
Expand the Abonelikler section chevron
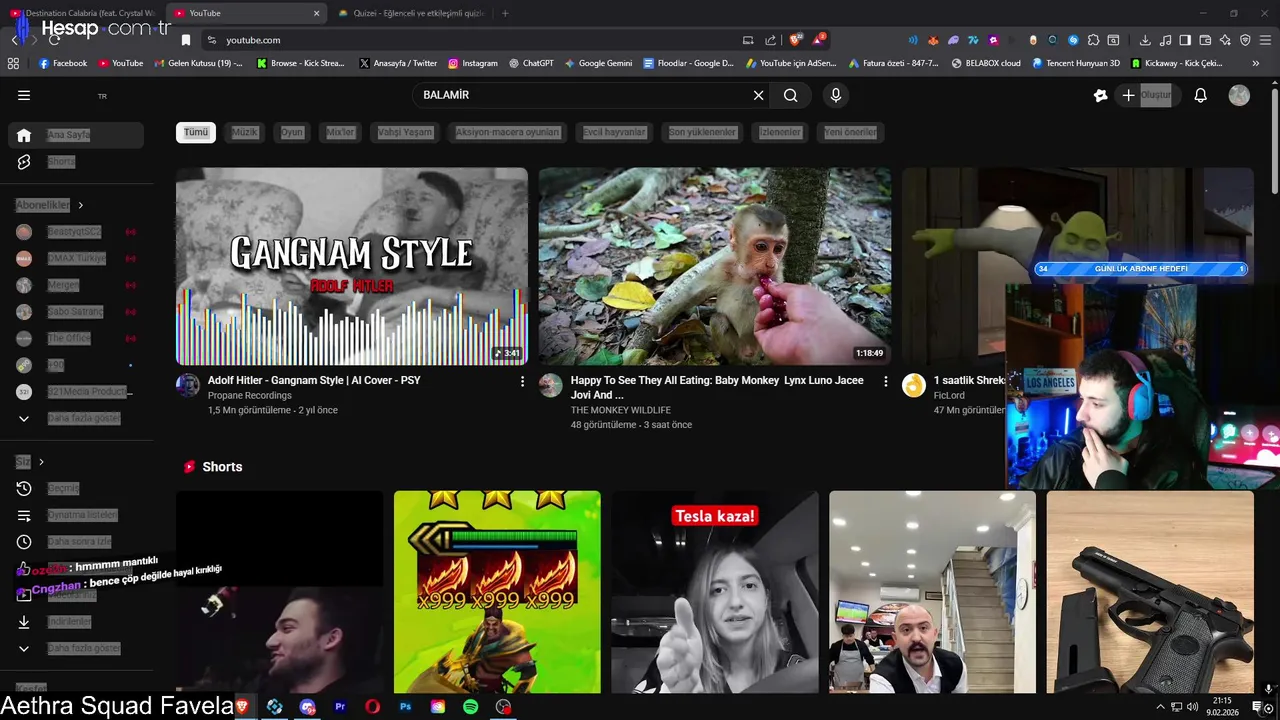[x=81, y=205]
